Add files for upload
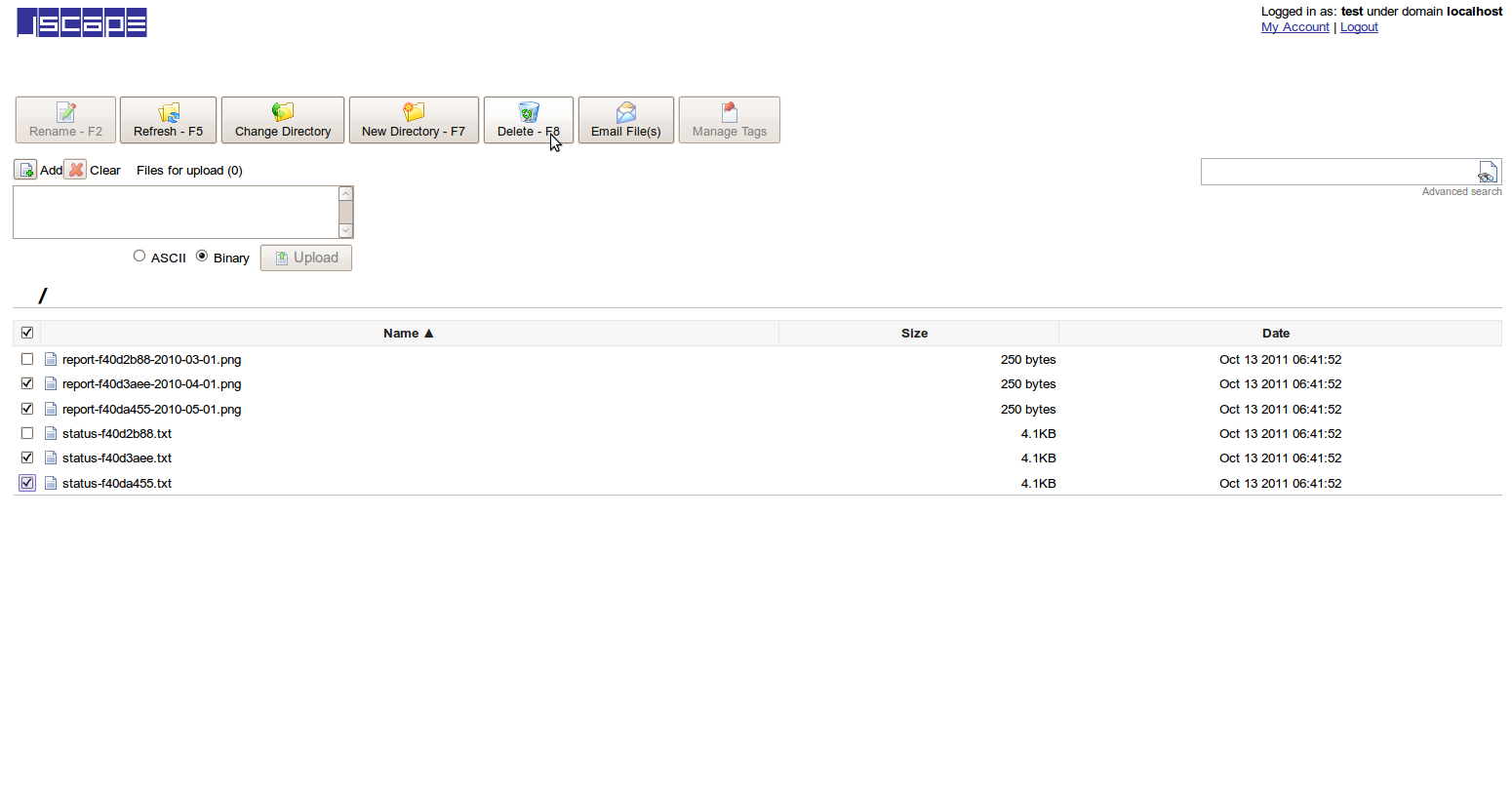Screen dimensions: 1512x796 tap(25, 169)
